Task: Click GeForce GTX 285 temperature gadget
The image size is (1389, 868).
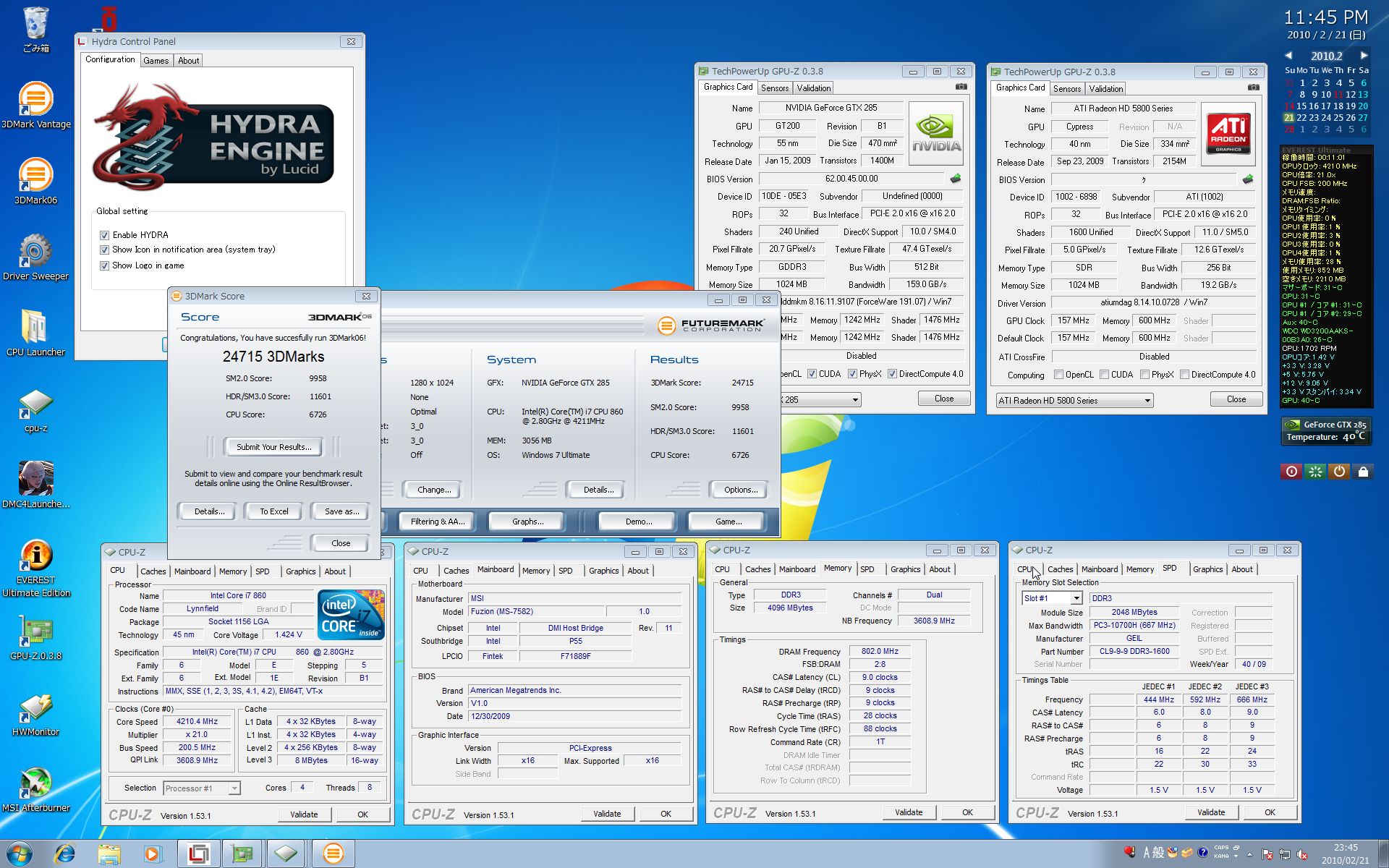Action: pos(1326,431)
